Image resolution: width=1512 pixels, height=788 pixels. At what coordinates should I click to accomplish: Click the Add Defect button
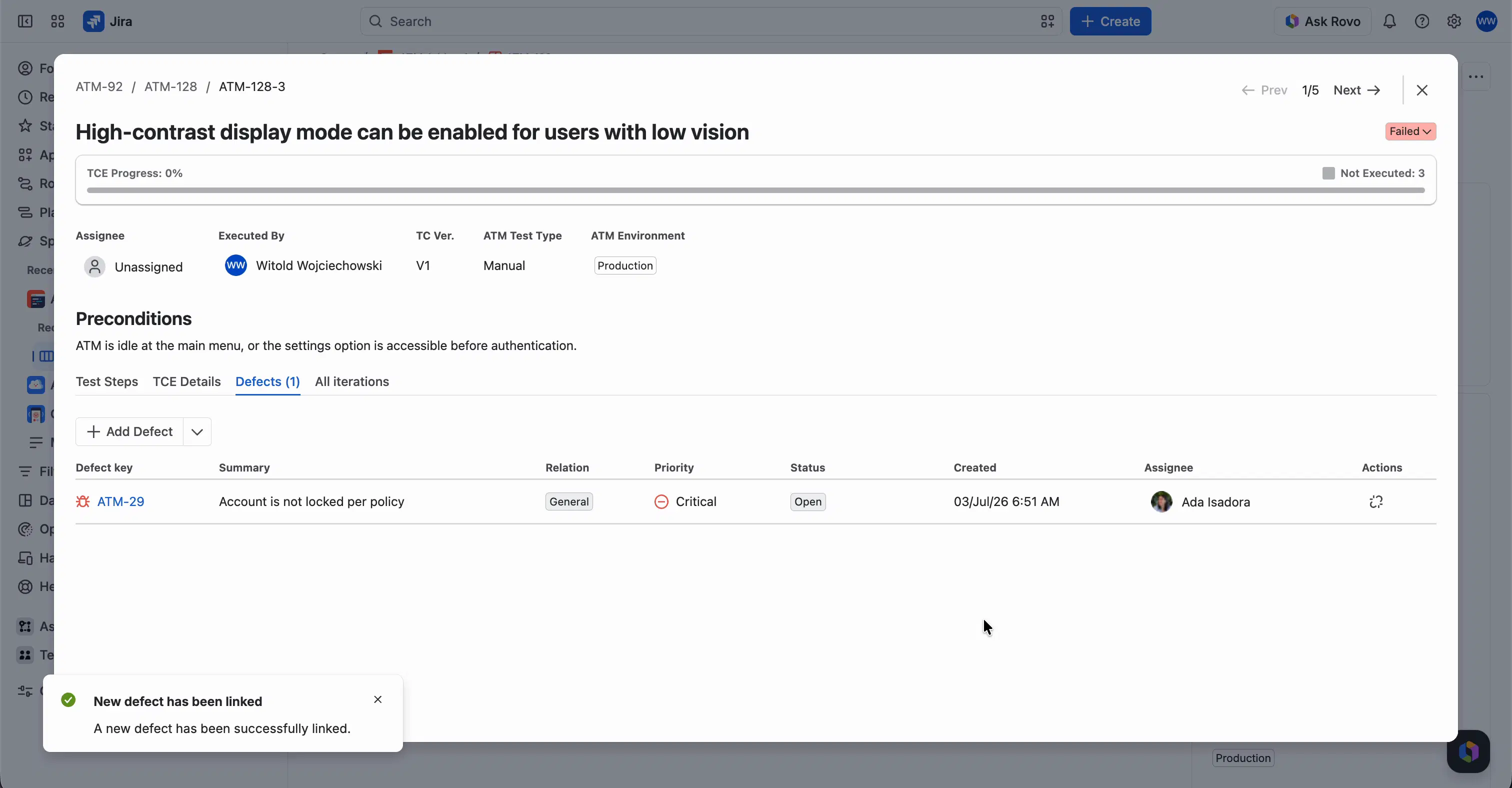tap(129, 432)
